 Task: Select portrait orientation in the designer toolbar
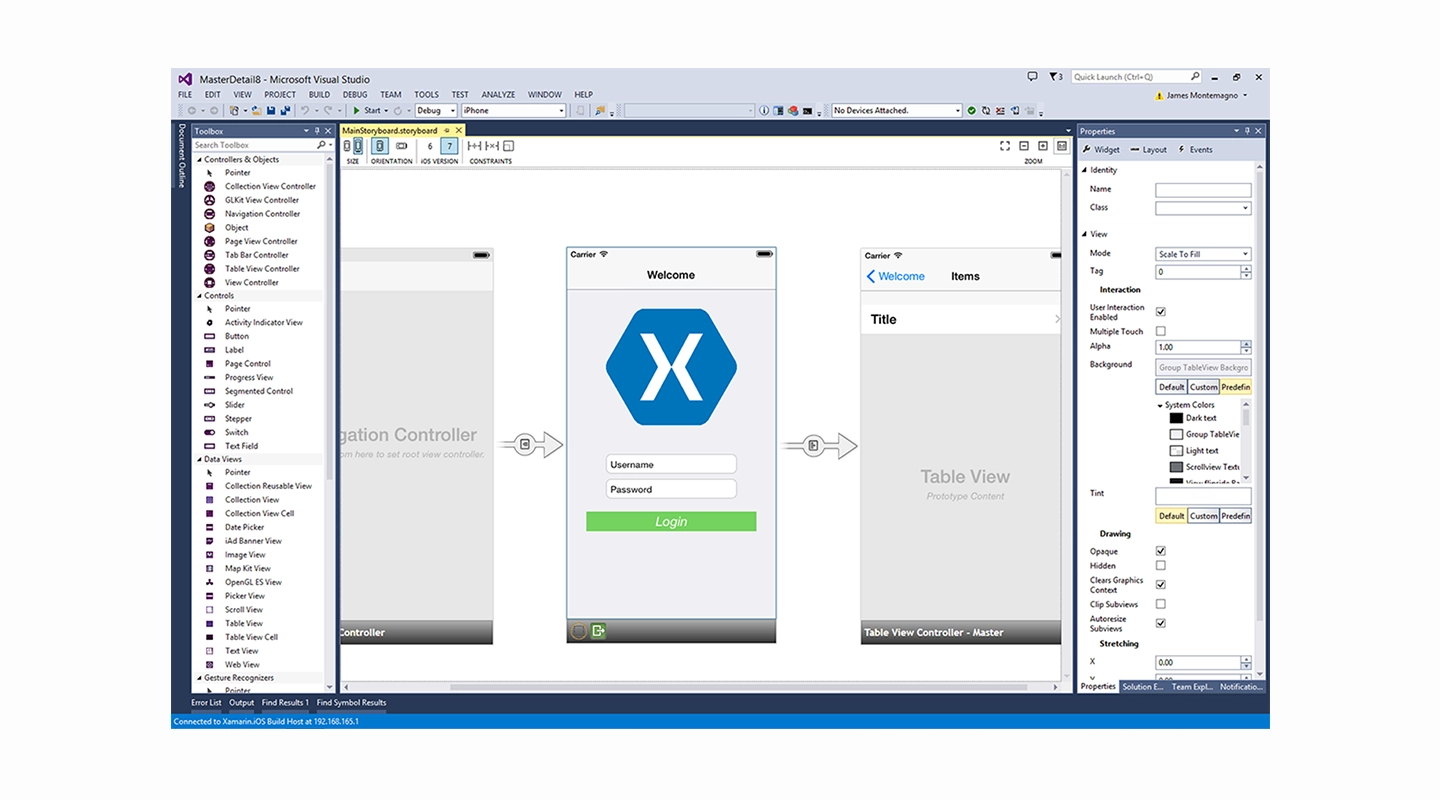click(380, 146)
